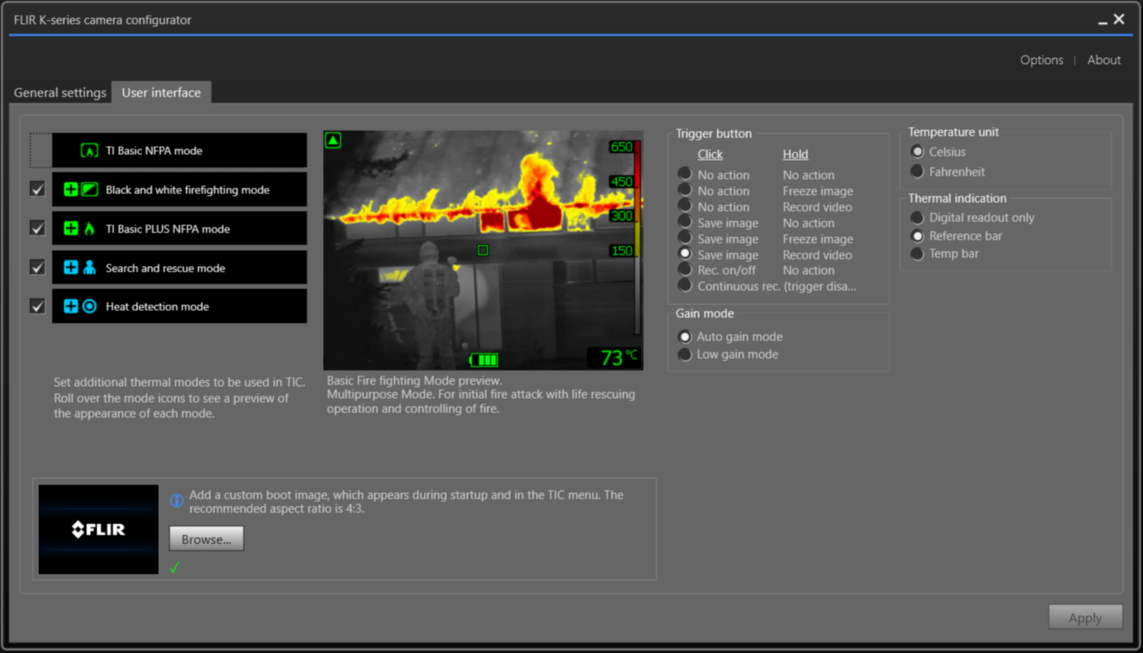Uncheck the Search and rescue mode checkbox

click(37, 267)
